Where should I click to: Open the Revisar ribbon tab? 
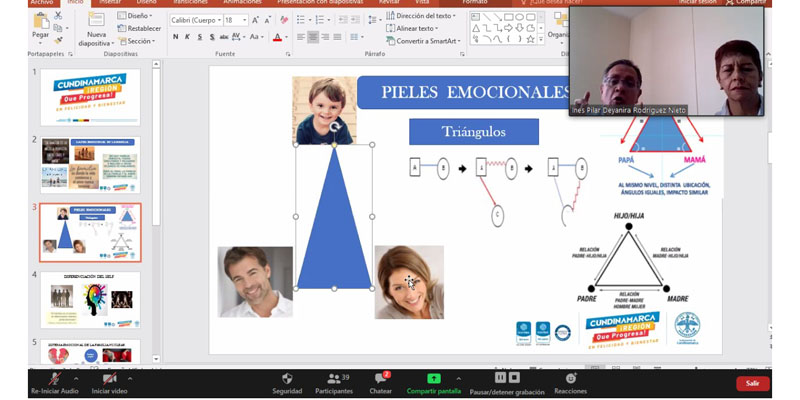point(389,2)
